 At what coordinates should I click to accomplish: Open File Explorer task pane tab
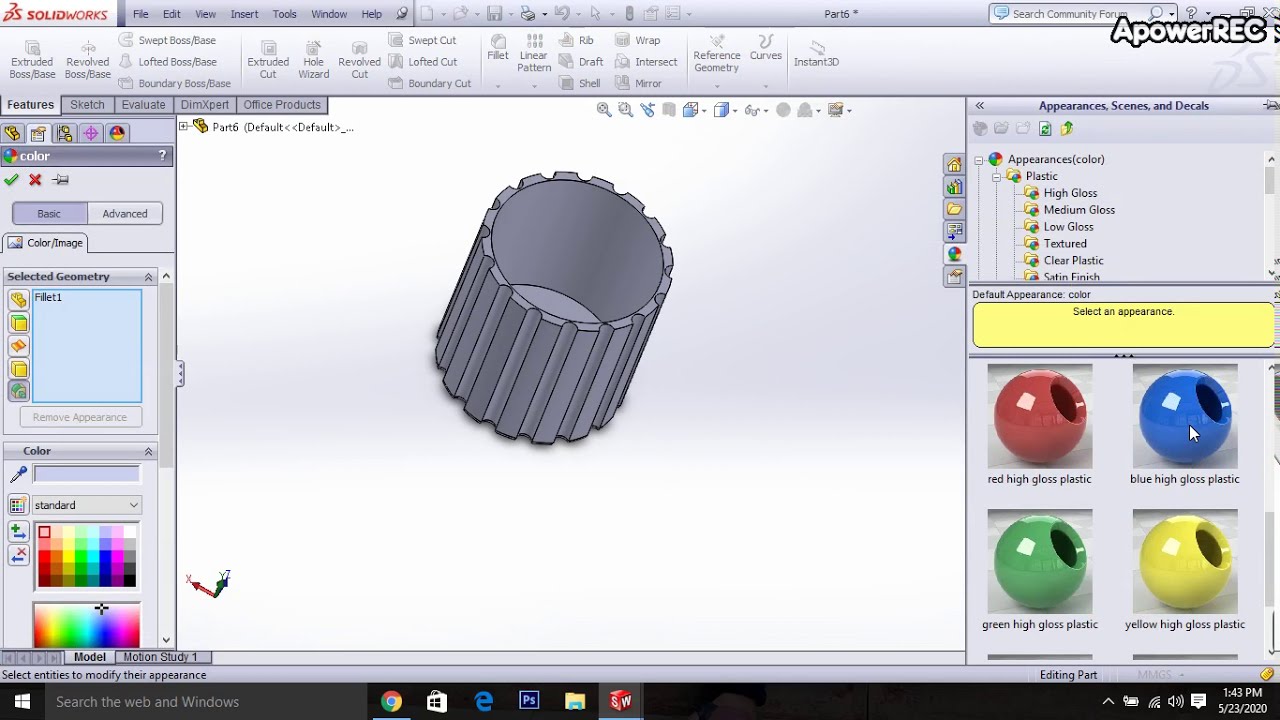point(954,209)
